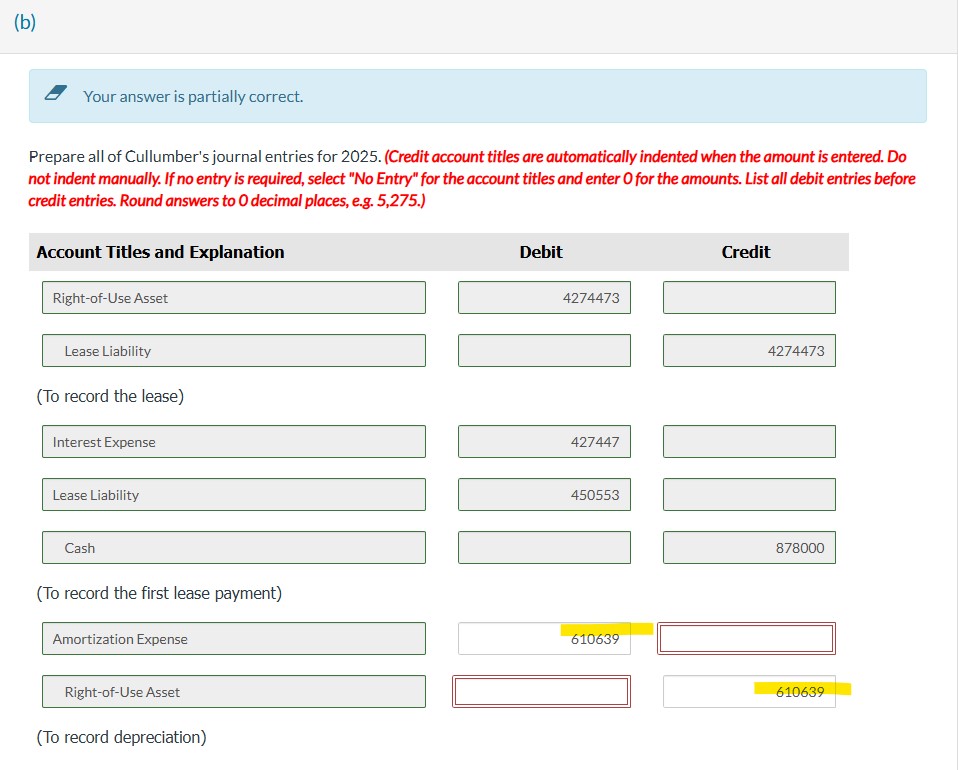Click the red-outlined credit field beside Amortization Expense
958x770 pixels.
[x=747, y=639]
